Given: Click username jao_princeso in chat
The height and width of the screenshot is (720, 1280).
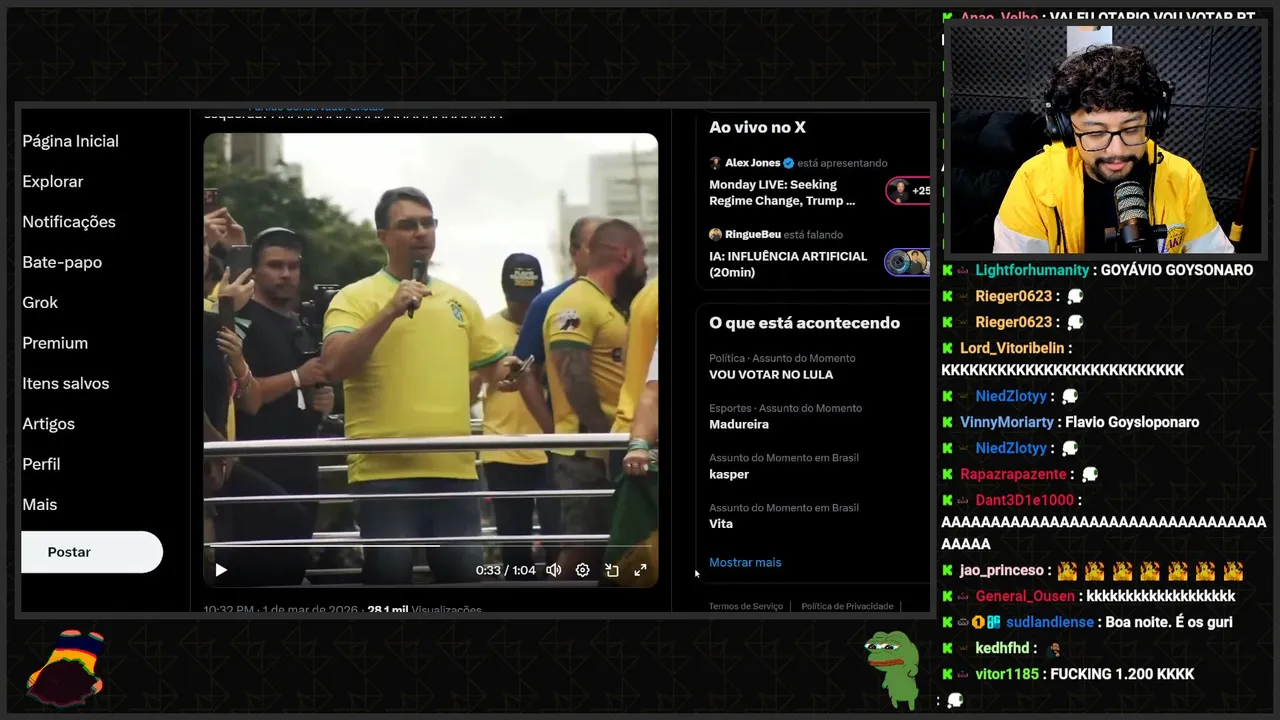Looking at the screenshot, I should point(1002,570).
